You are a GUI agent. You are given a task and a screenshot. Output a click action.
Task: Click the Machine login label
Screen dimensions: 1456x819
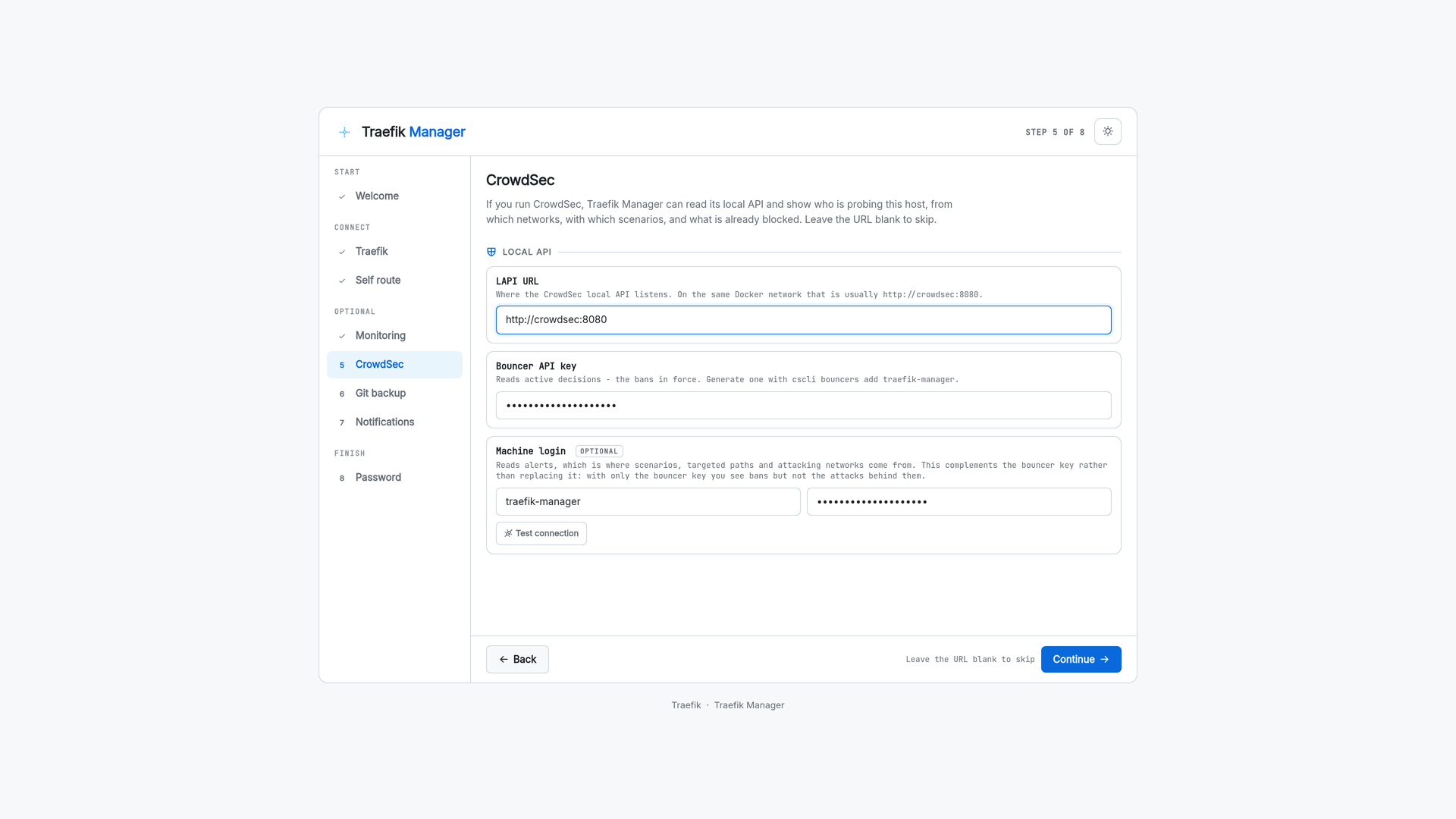pyautogui.click(x=531, y=451)
